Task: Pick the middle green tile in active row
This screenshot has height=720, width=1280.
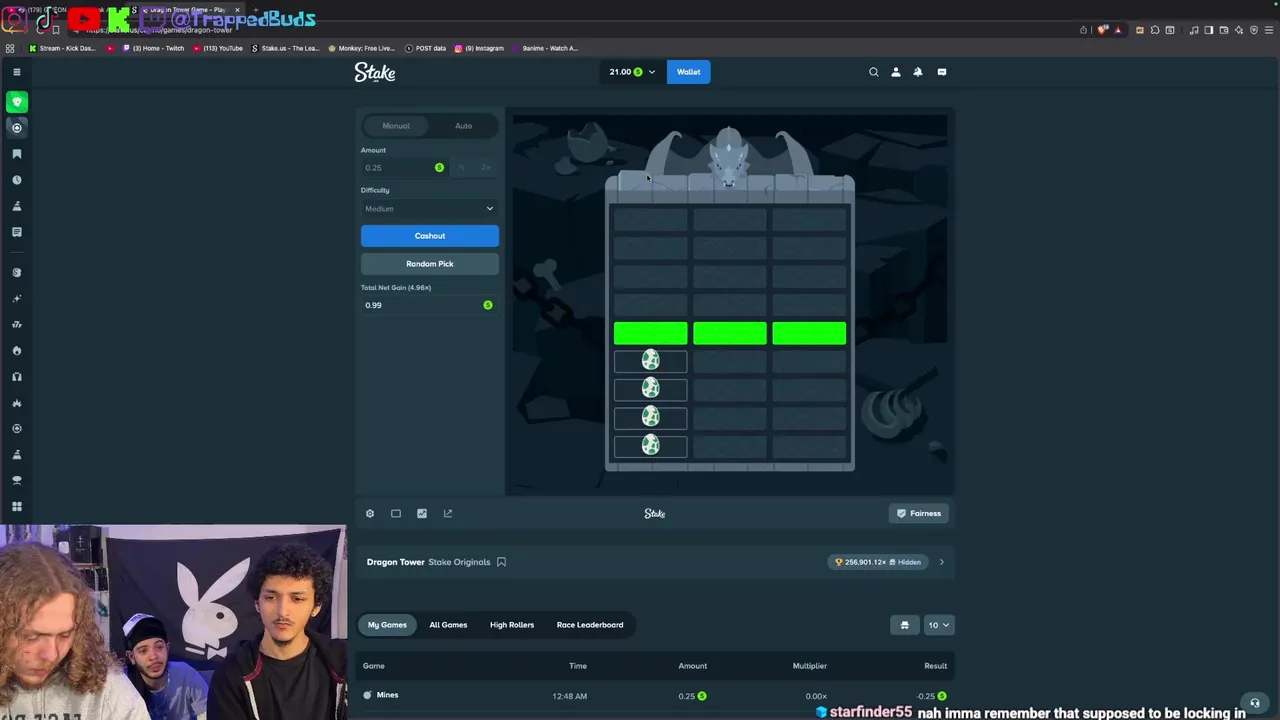Action: click(x=730, y=333)
